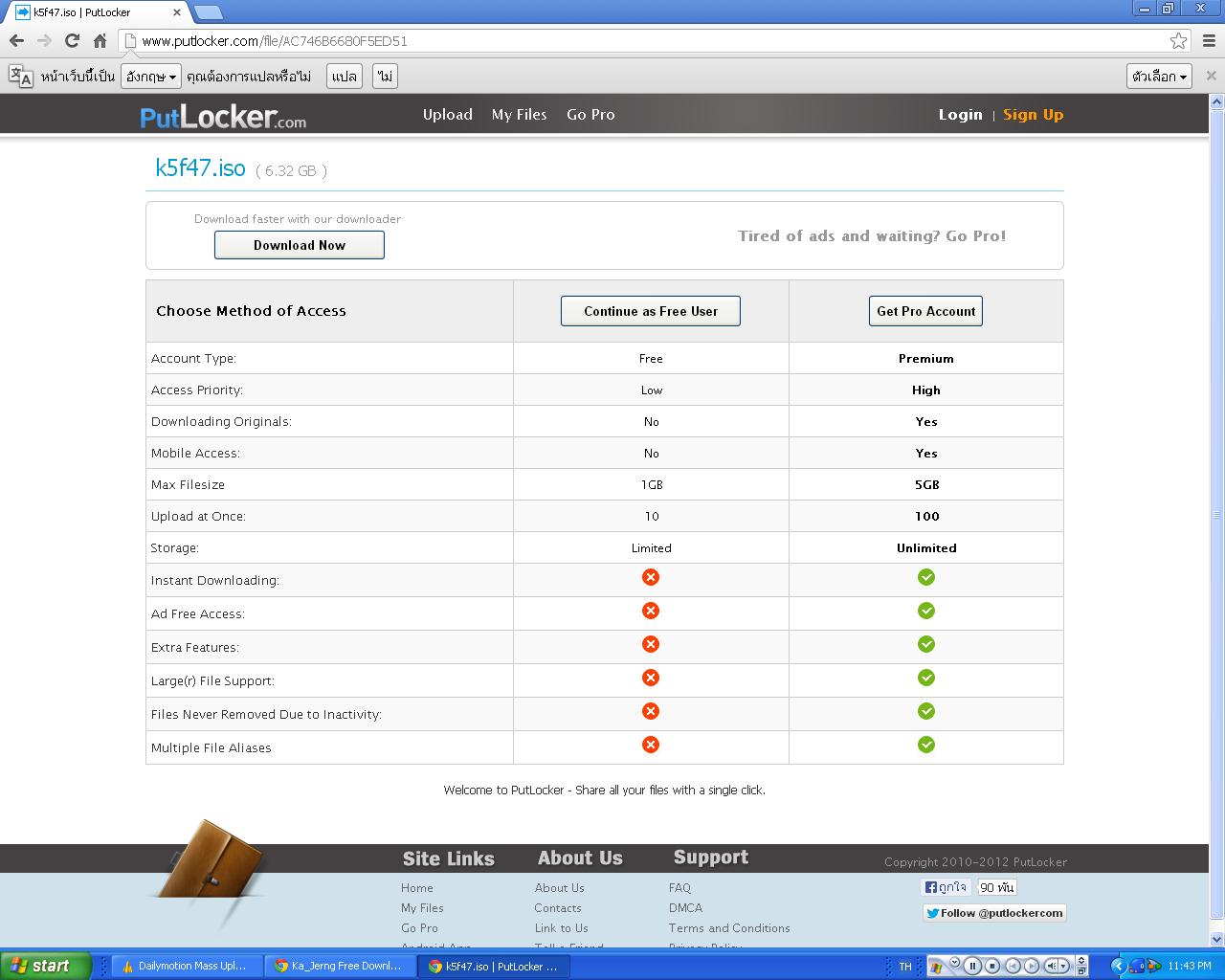Open My Files in the top navigation
Viewport: 1225px width, 980px height.
click(520, 115)
